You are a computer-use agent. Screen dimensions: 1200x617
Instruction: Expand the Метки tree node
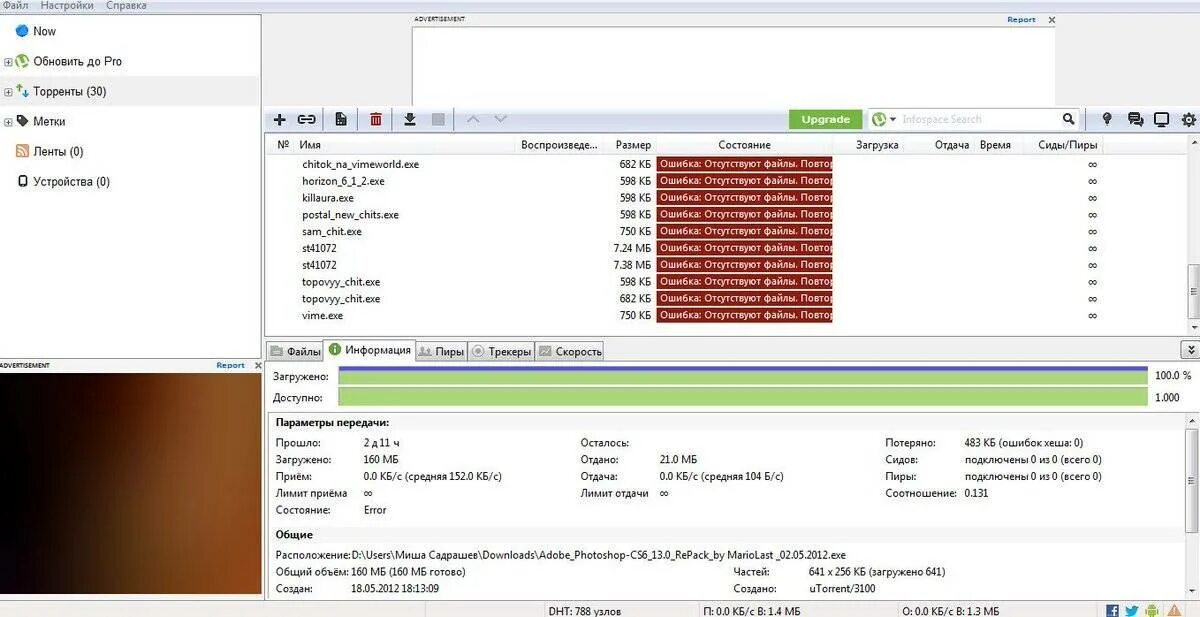[x=8, y=122]
